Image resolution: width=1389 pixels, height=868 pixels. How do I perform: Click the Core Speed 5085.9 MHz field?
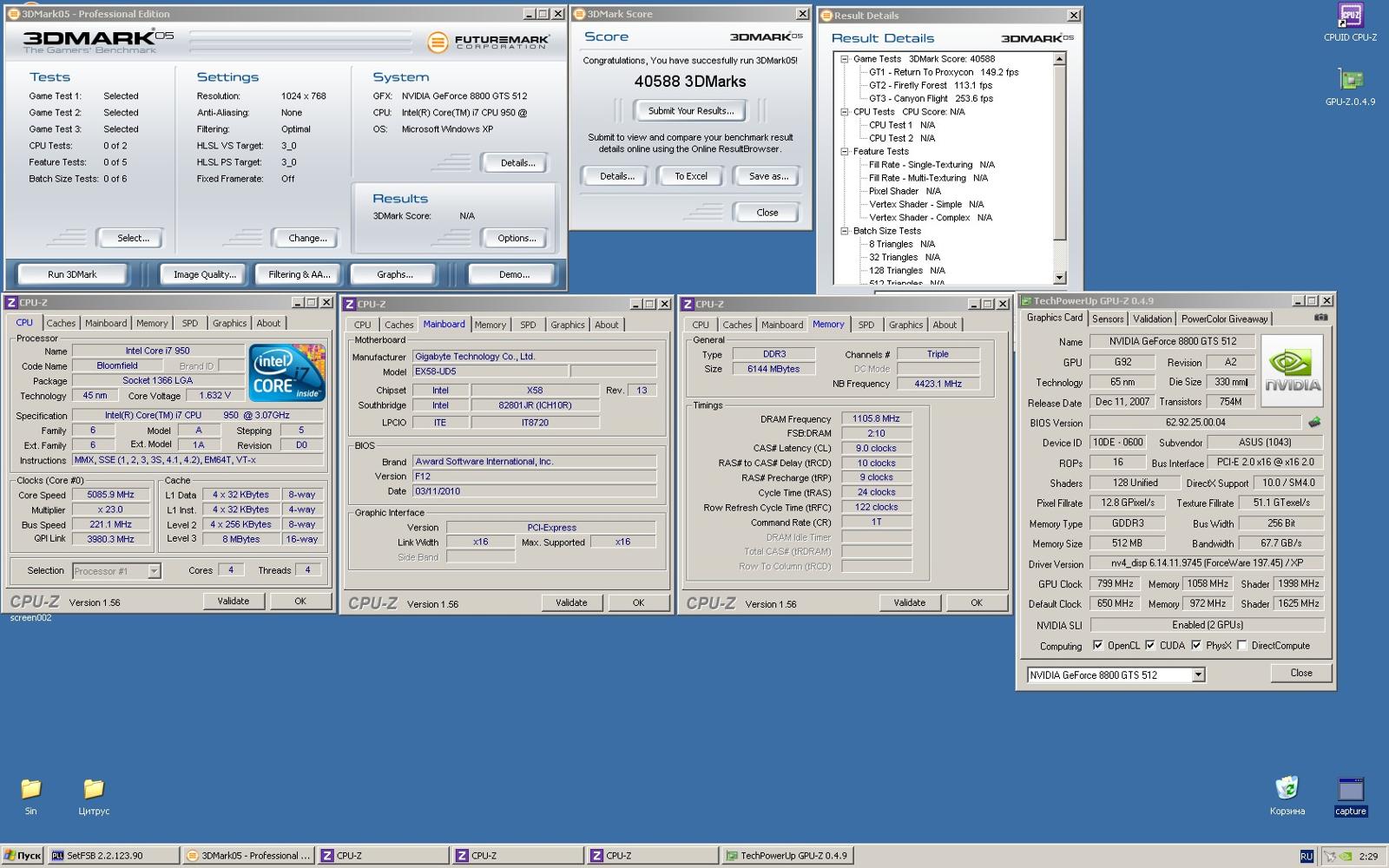110,495
